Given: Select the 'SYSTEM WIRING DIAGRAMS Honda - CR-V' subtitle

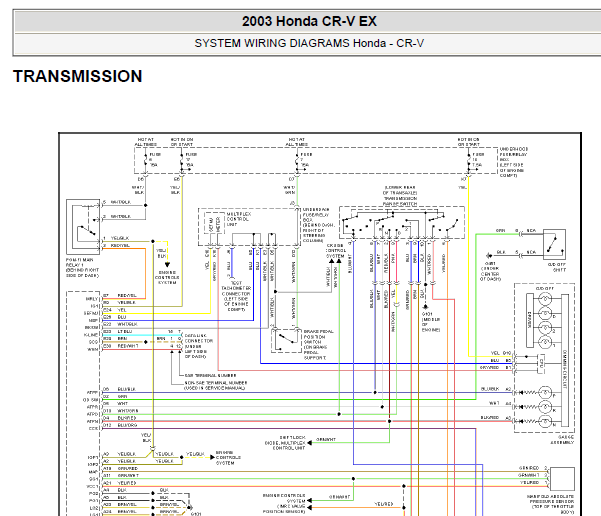Looking at the screenshot, I should [x=309, y=43].
